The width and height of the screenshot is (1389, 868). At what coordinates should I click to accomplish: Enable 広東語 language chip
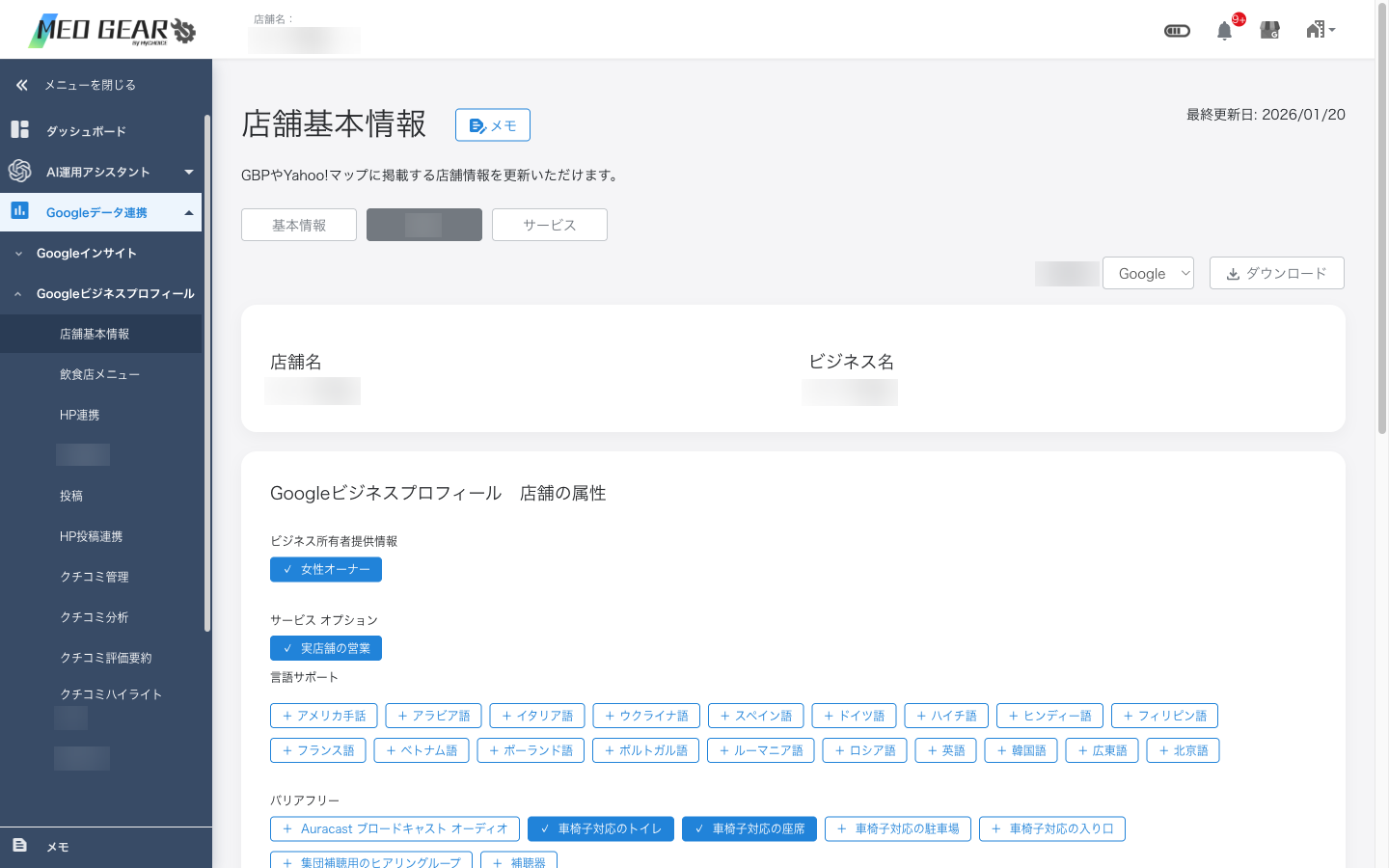pos(1103,750)
